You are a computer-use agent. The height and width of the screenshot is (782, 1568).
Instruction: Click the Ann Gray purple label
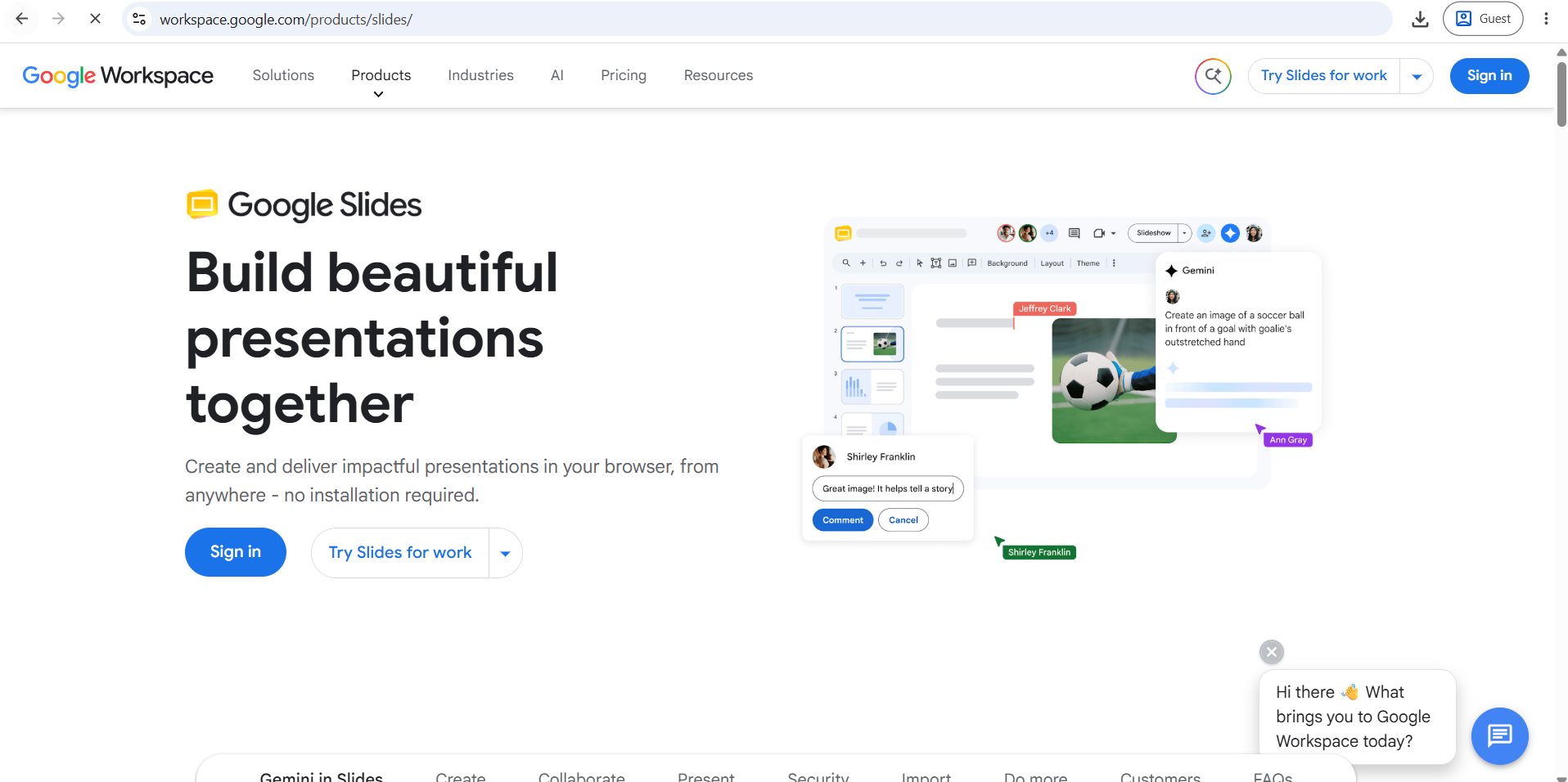1288,440
